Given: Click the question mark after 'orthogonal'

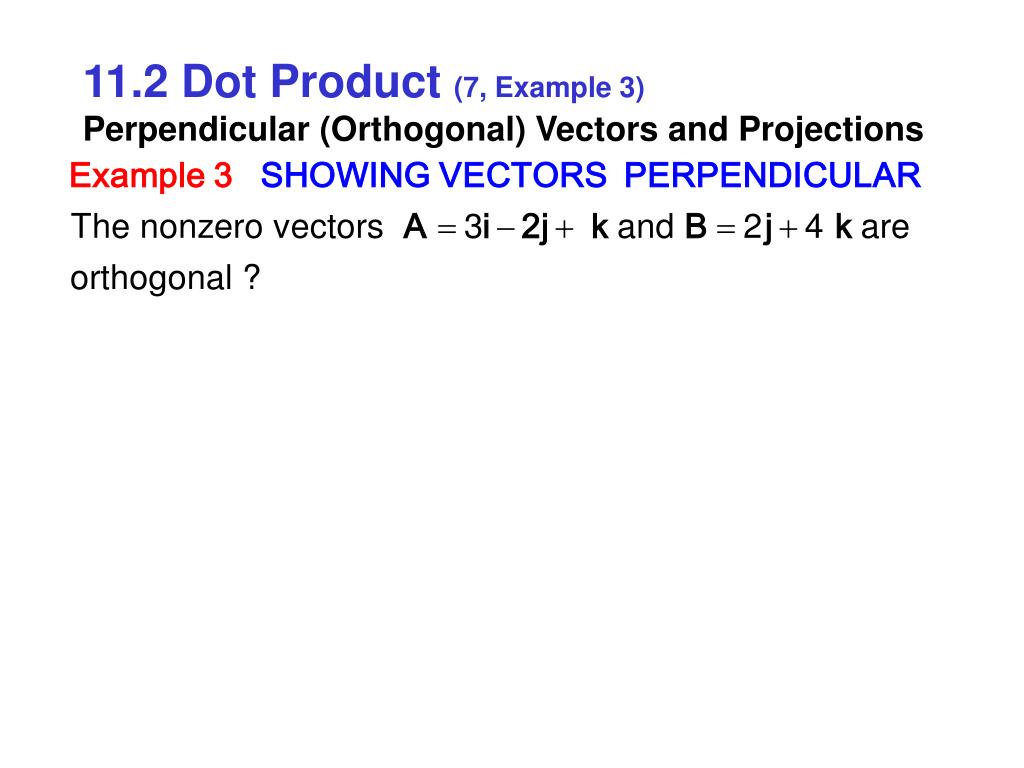Looking at the screenshot, I should pos(252,278).
